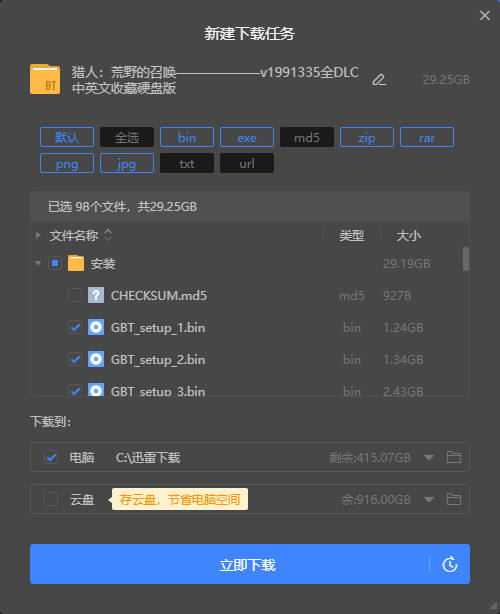The height and width of the screenshot is (614, 500).
Task: Click the 安装 folder name
Action: pos(103,264)
